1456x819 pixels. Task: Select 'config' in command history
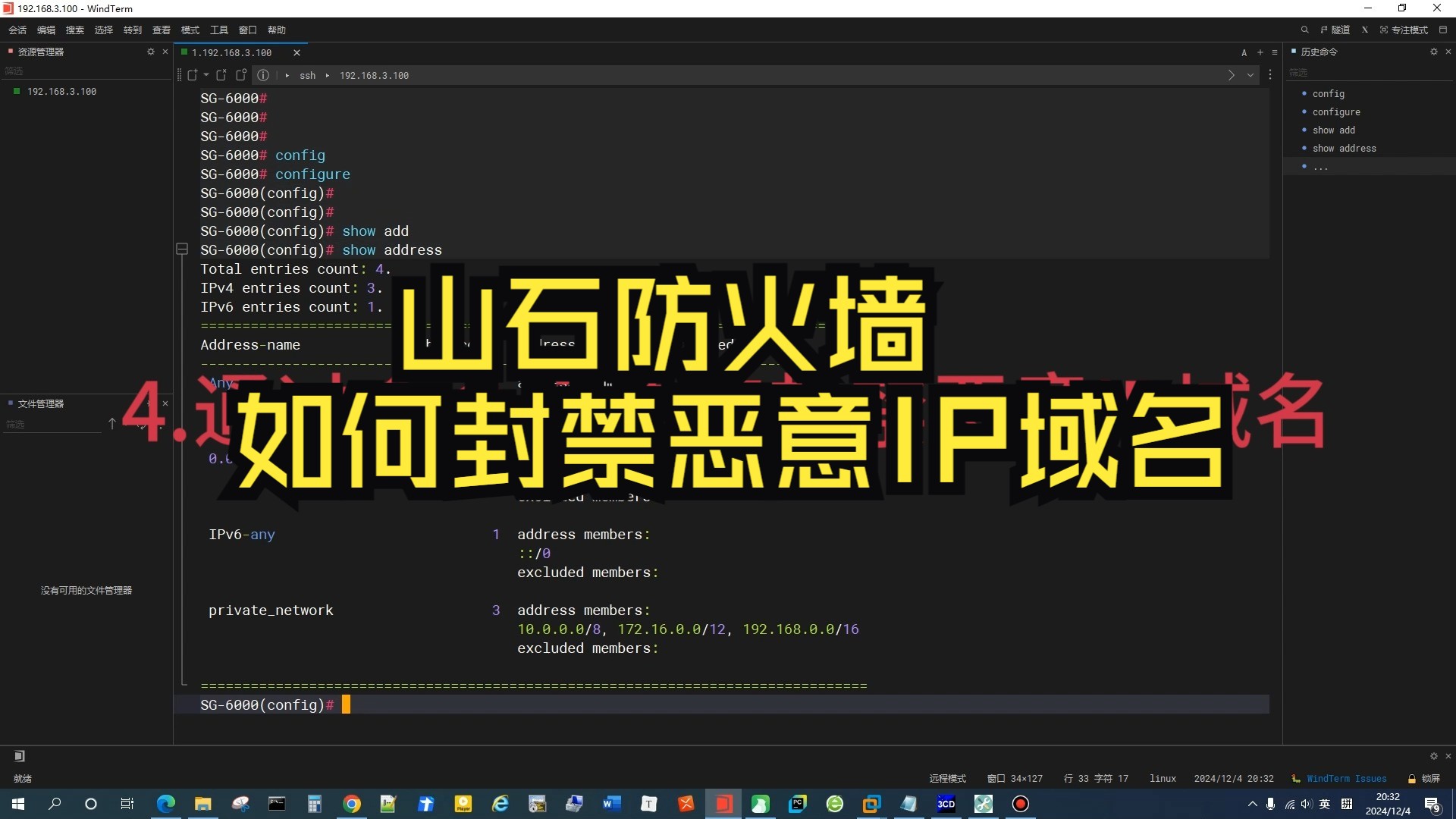pos(1328,94)
